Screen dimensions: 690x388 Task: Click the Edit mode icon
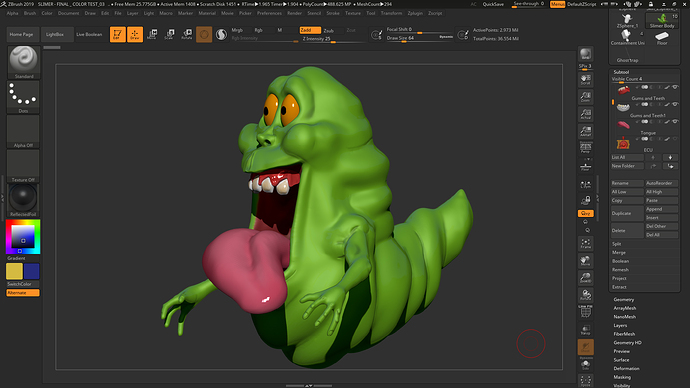117,34
